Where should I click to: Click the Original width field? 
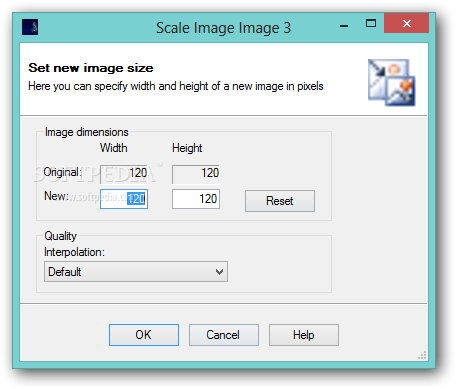tap(124, 174)
